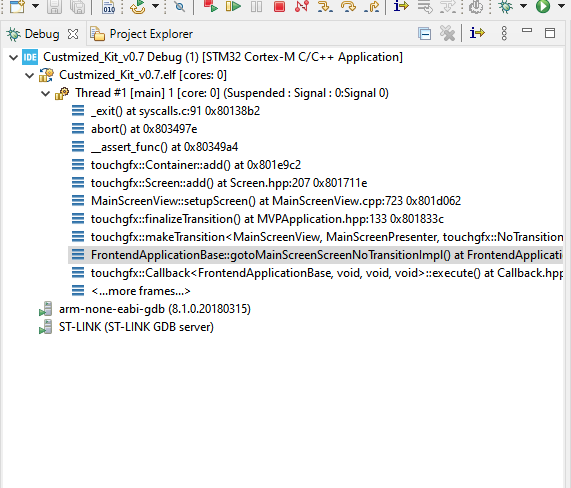
Task: Toggle Skip All Breakpoints icon
Action: tap(179, 6)
